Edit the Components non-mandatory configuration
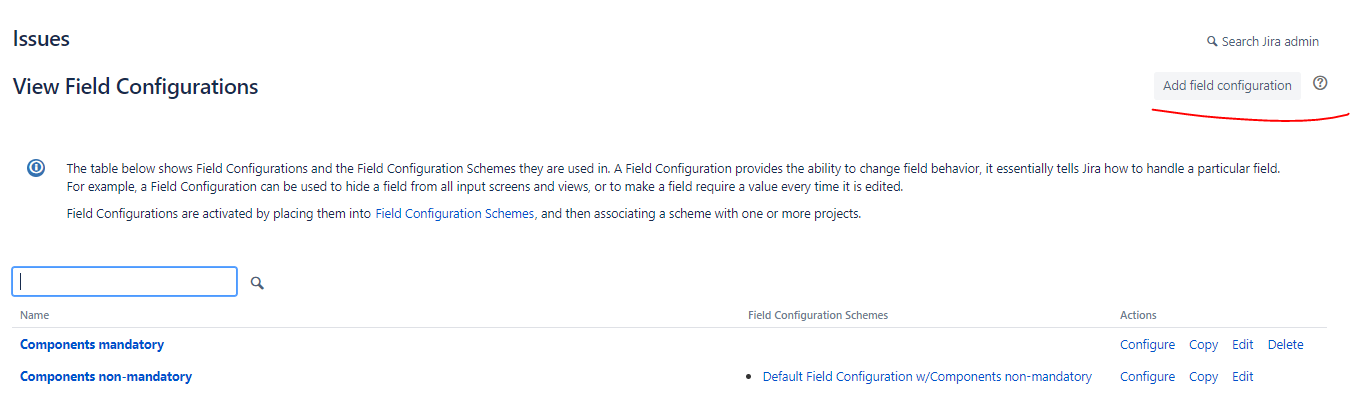Viewport: 1357px width, 394px height. tap(1242, 377)
